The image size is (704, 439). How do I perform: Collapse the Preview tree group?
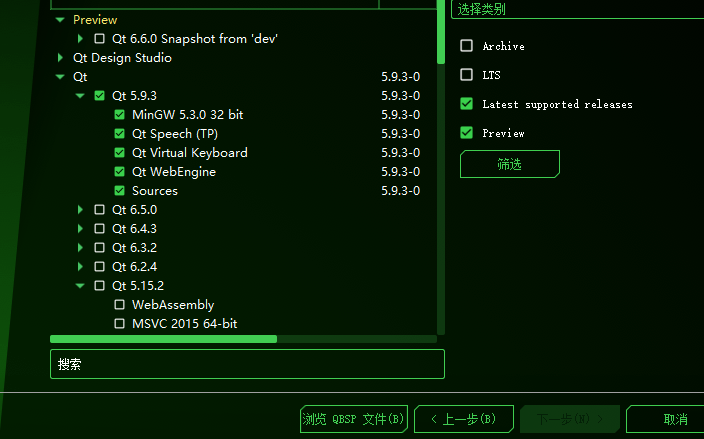click(x=61, y=20)
